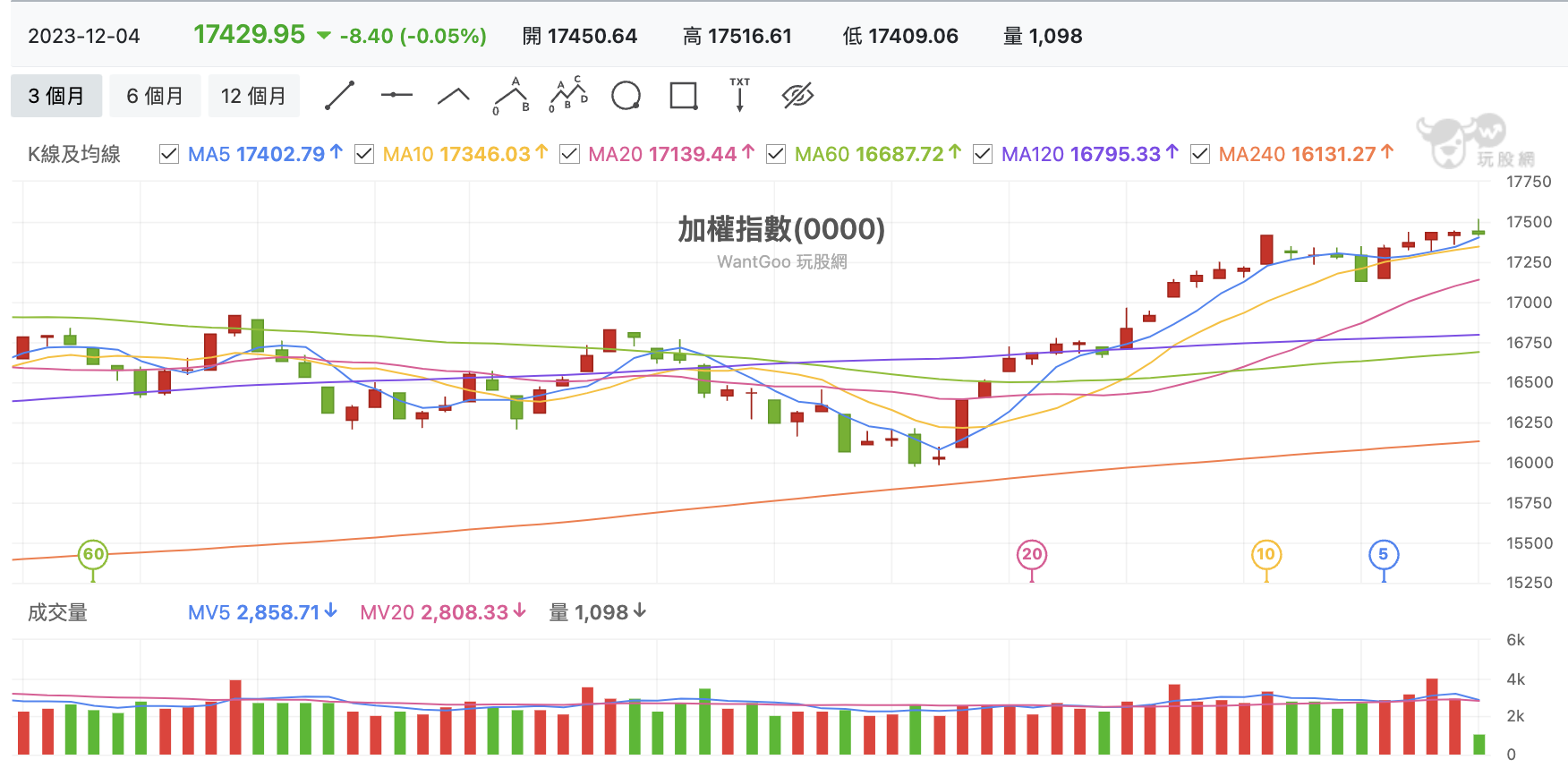This screenshot has width=1568, height=768.
Task: Uncheck the MA5 moving average checkbox
Action: 169,154
